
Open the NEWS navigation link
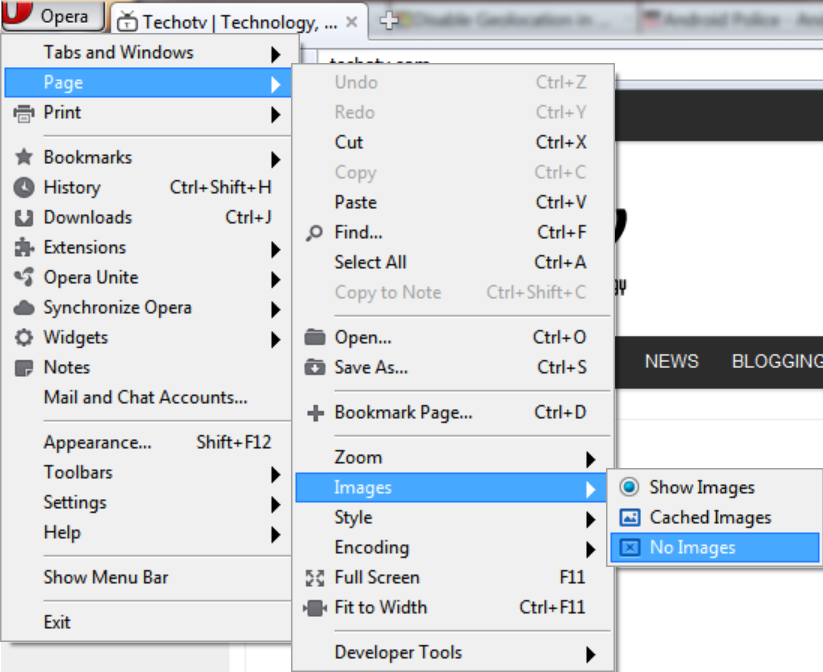pos(671,361)
